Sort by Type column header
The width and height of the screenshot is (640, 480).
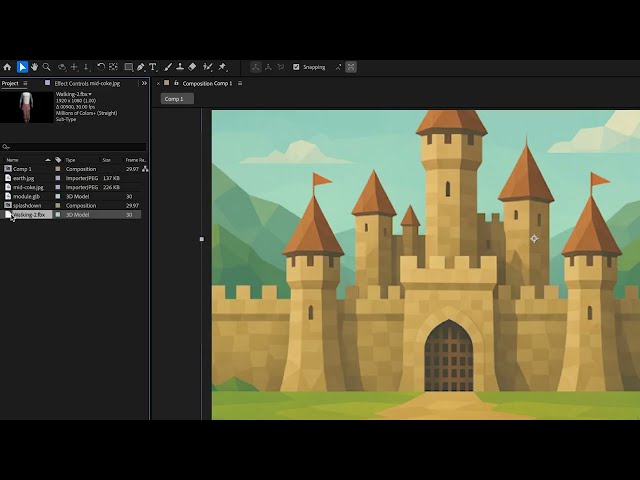[70, 160]
